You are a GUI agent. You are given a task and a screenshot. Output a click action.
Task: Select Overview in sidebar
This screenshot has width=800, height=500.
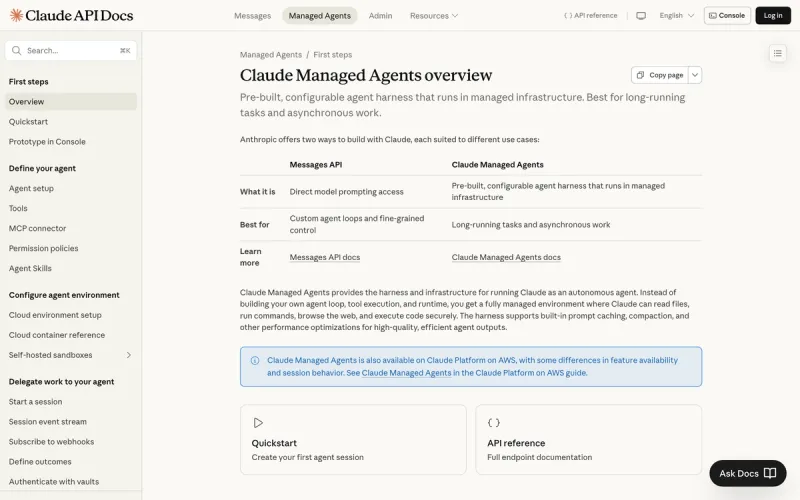[x=71, y=102]
